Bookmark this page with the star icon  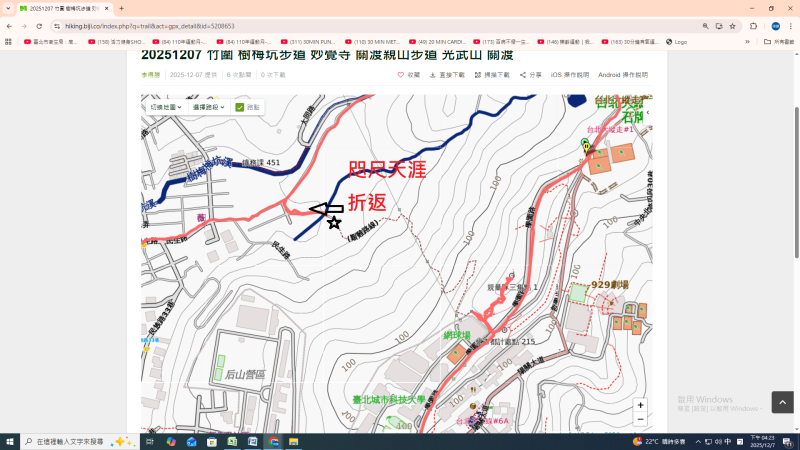[732, 26]
